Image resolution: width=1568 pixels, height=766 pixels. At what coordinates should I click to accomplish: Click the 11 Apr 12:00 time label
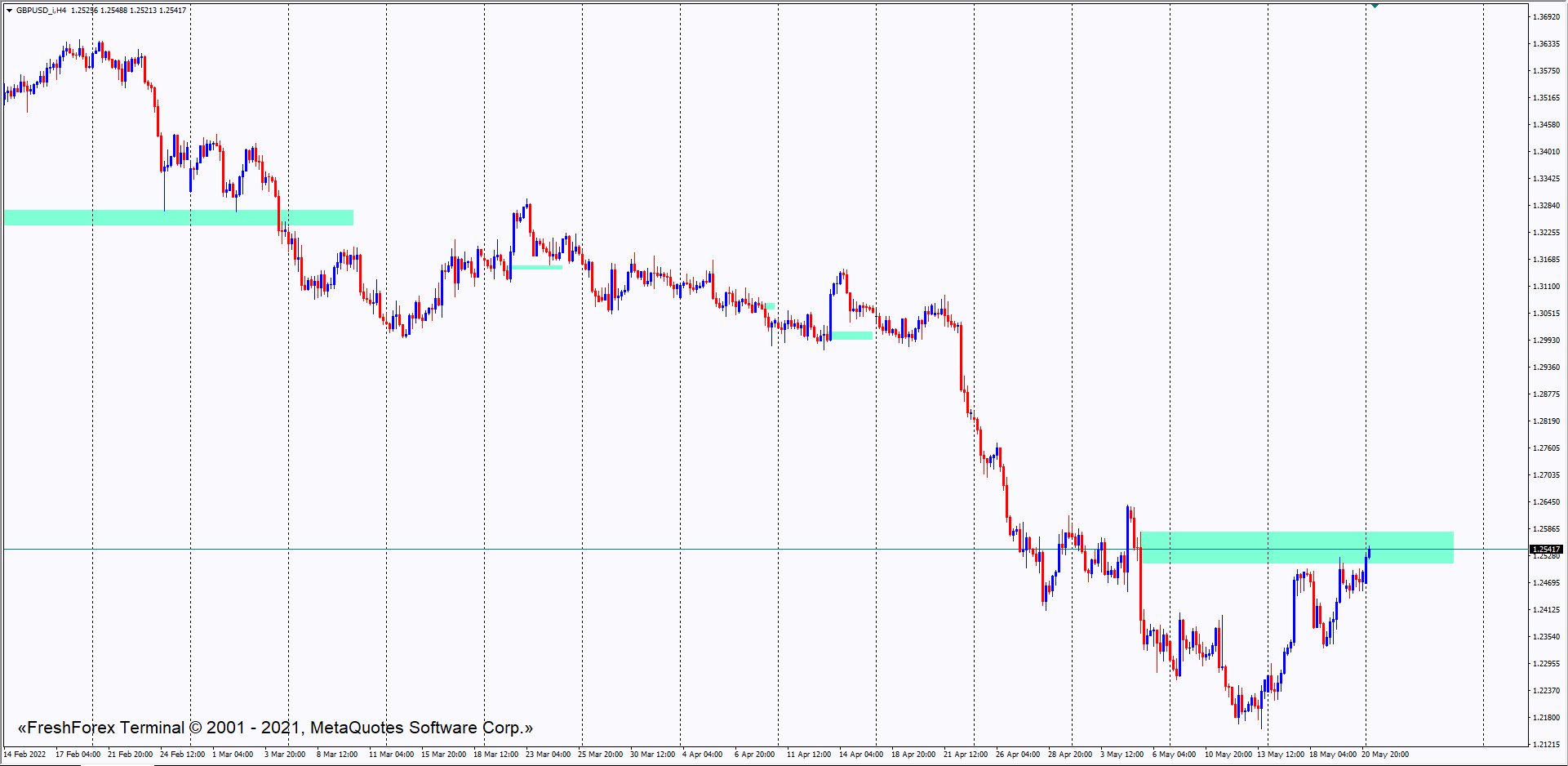(808, 755)
